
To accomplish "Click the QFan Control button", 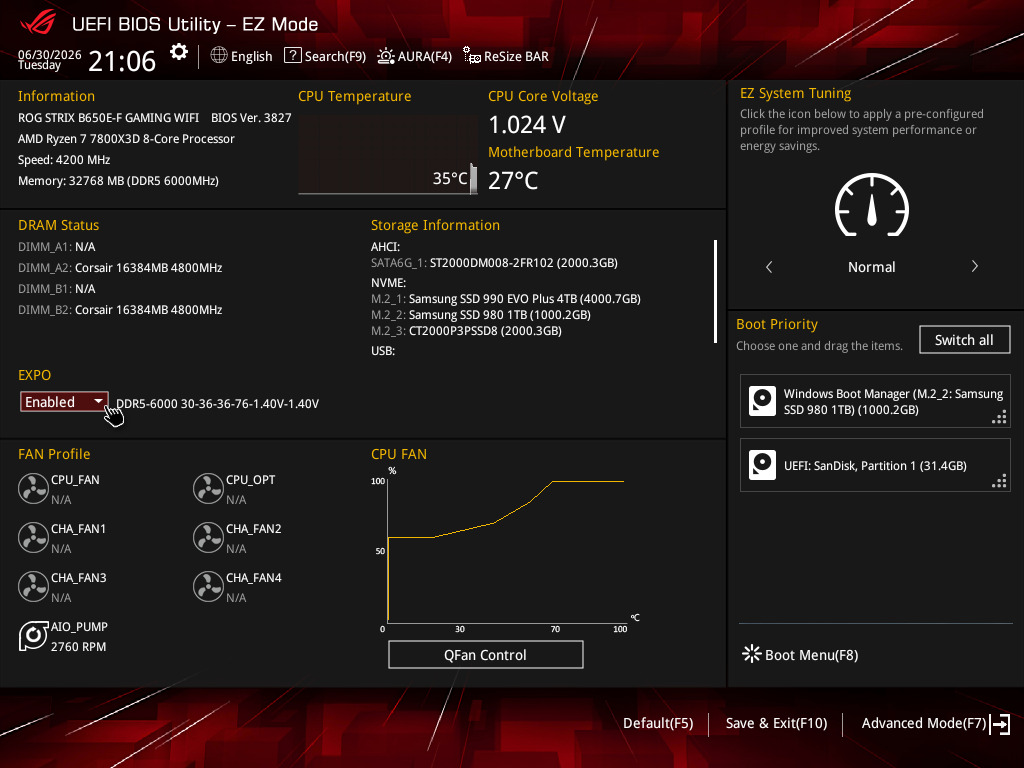I will click(485, 654).
